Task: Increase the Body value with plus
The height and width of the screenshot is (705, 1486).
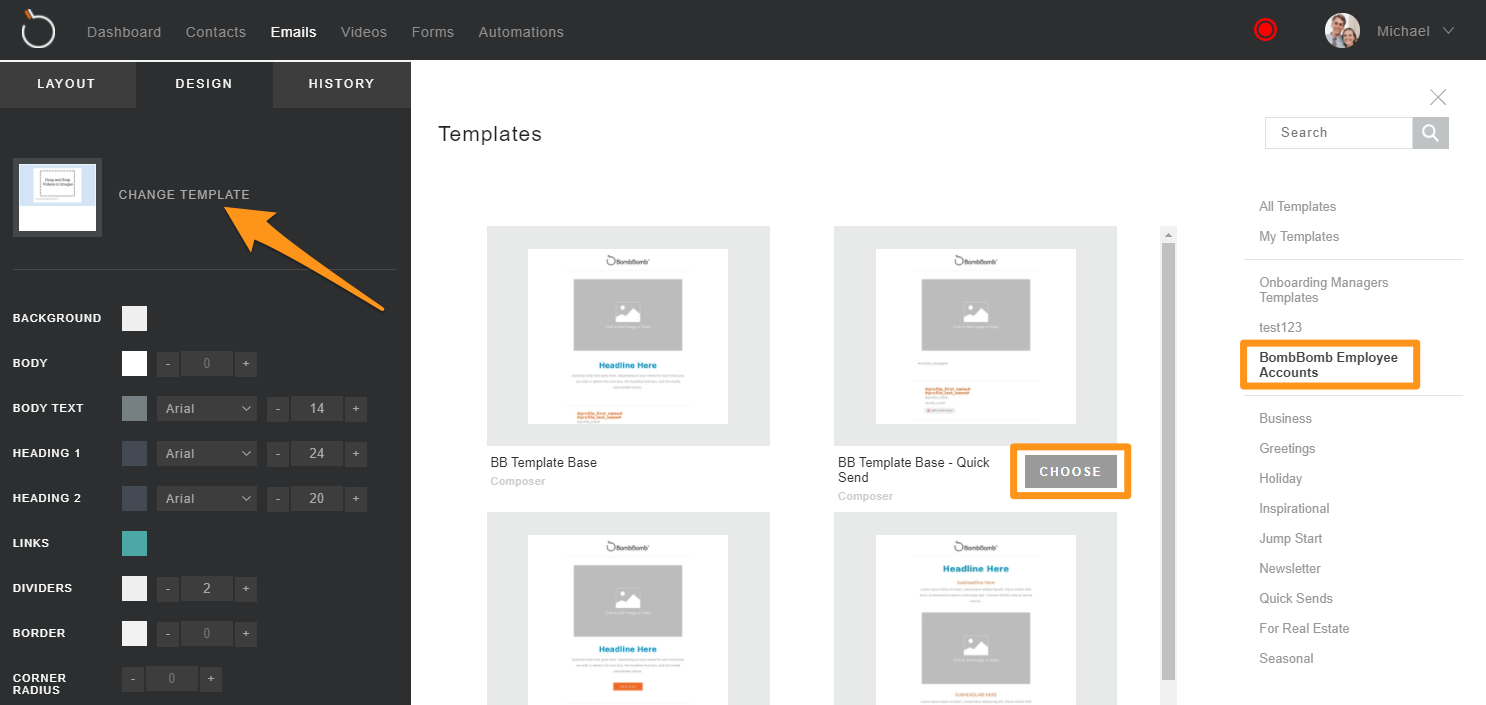Action: (x=246, y=364)
